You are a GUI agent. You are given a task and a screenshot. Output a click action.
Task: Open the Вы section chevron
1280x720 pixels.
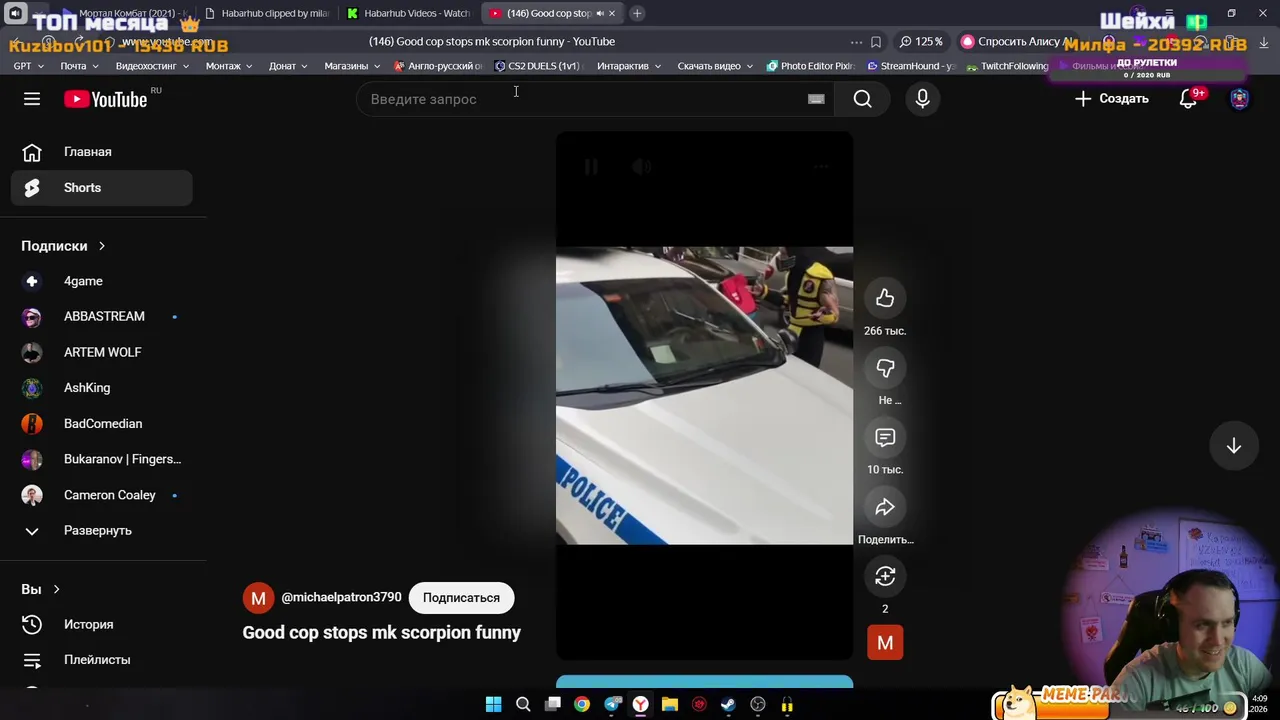pos(56,590)
